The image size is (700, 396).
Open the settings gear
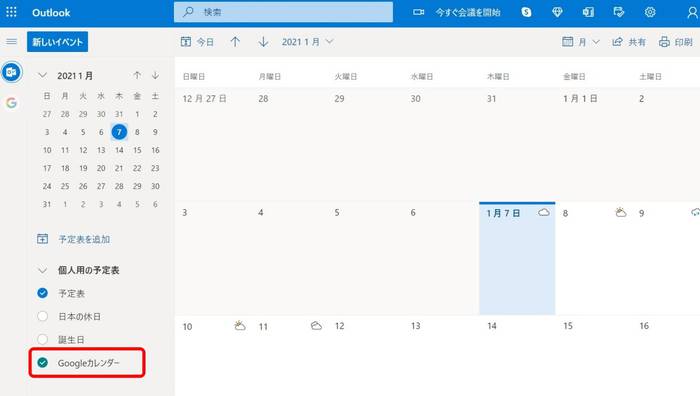(650, 12)
